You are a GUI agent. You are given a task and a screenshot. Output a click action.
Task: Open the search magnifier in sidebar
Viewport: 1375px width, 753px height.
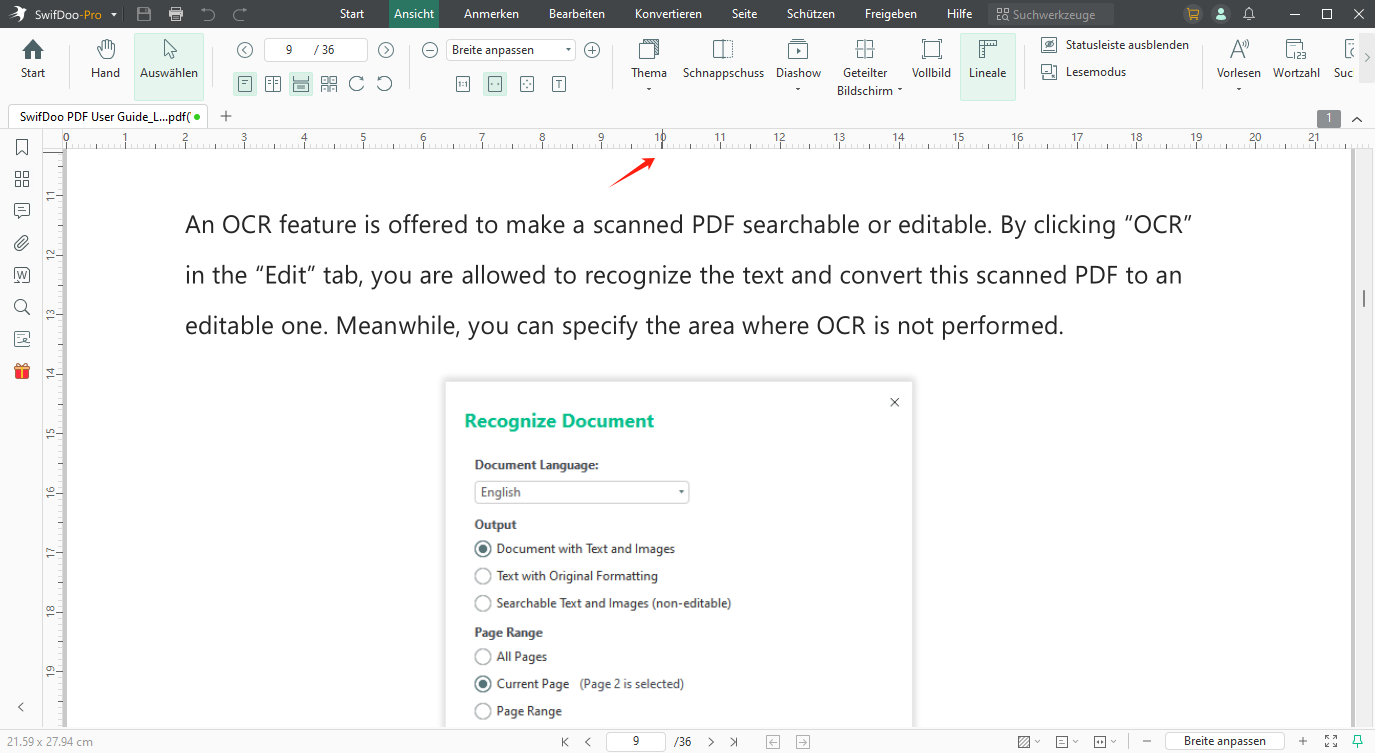click(x=21, y=307)
